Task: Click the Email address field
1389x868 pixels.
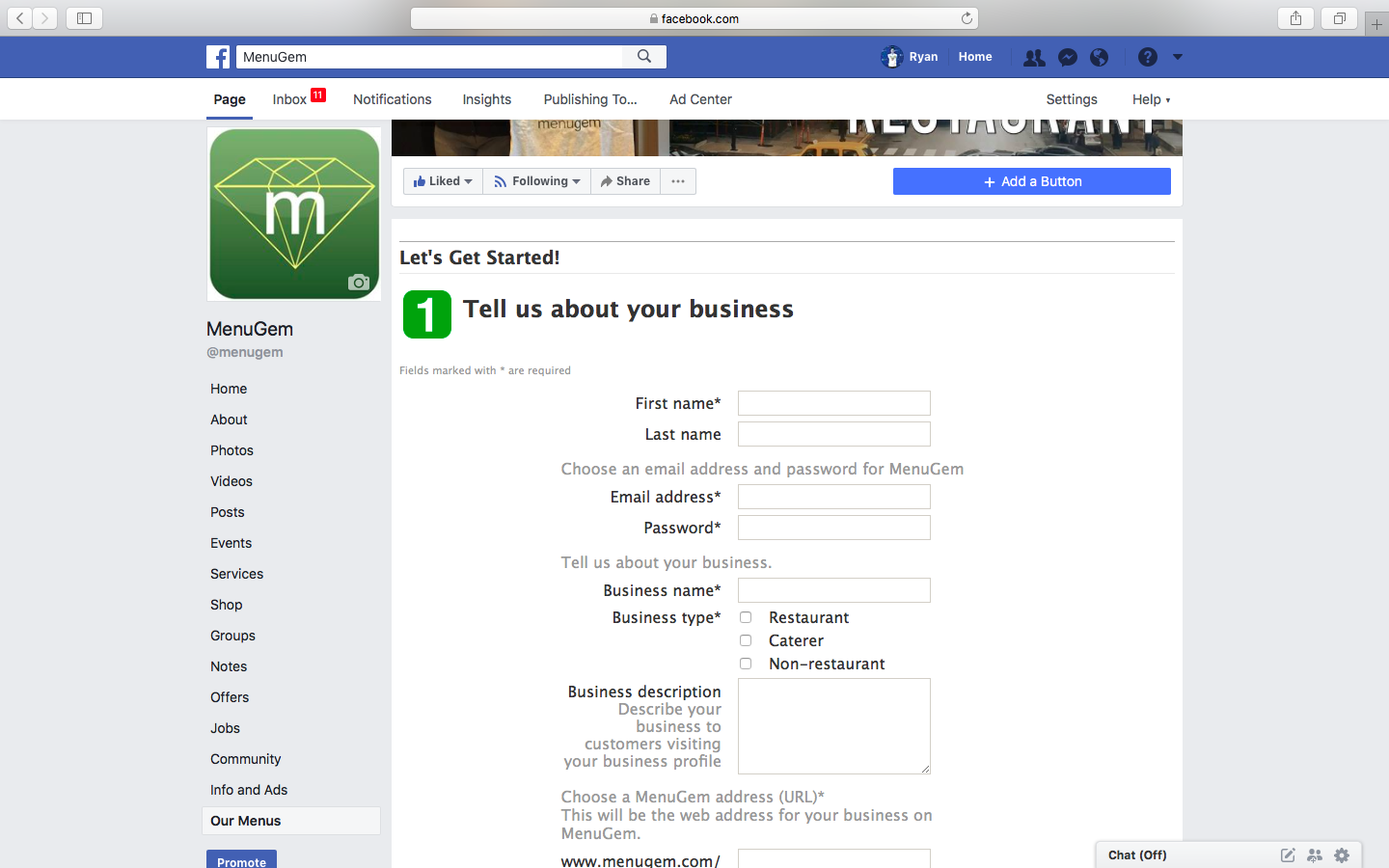Action: coord(834,497)
